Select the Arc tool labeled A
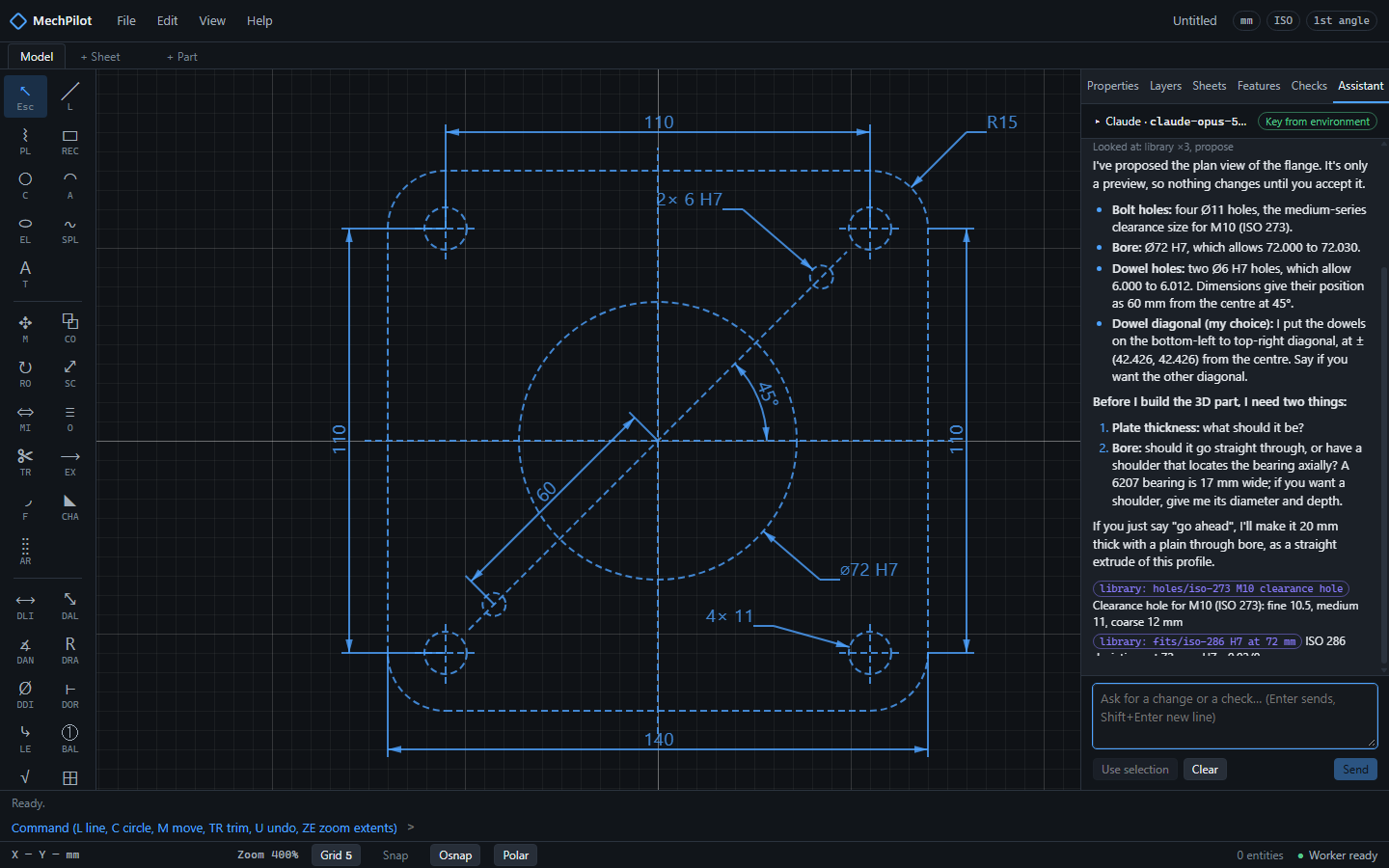Screen dimensions: 1389x868 [70, 185]
